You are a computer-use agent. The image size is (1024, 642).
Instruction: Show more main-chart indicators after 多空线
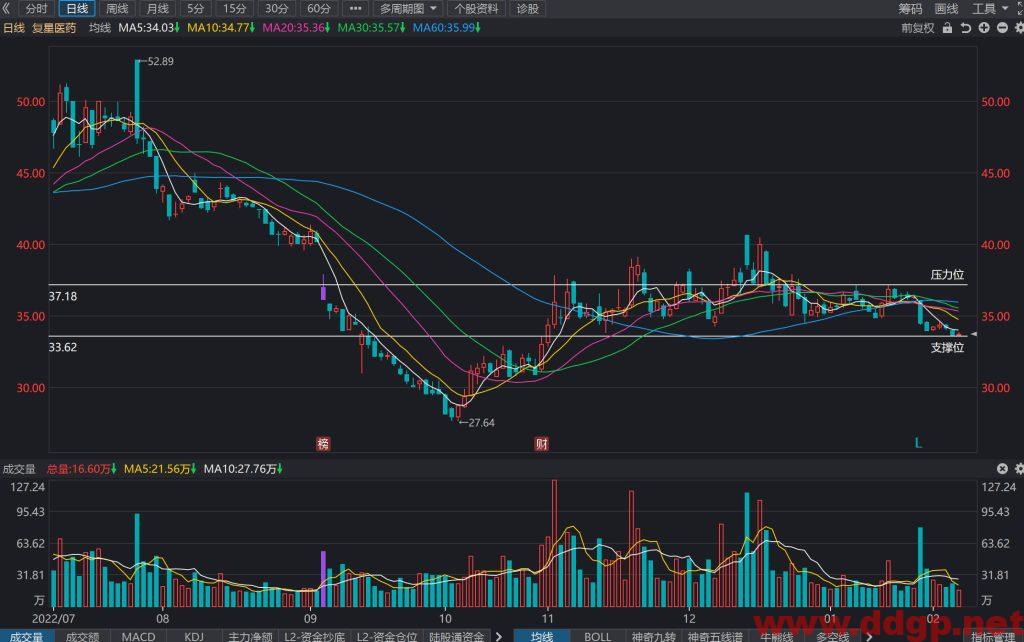[x=869, y=636]
